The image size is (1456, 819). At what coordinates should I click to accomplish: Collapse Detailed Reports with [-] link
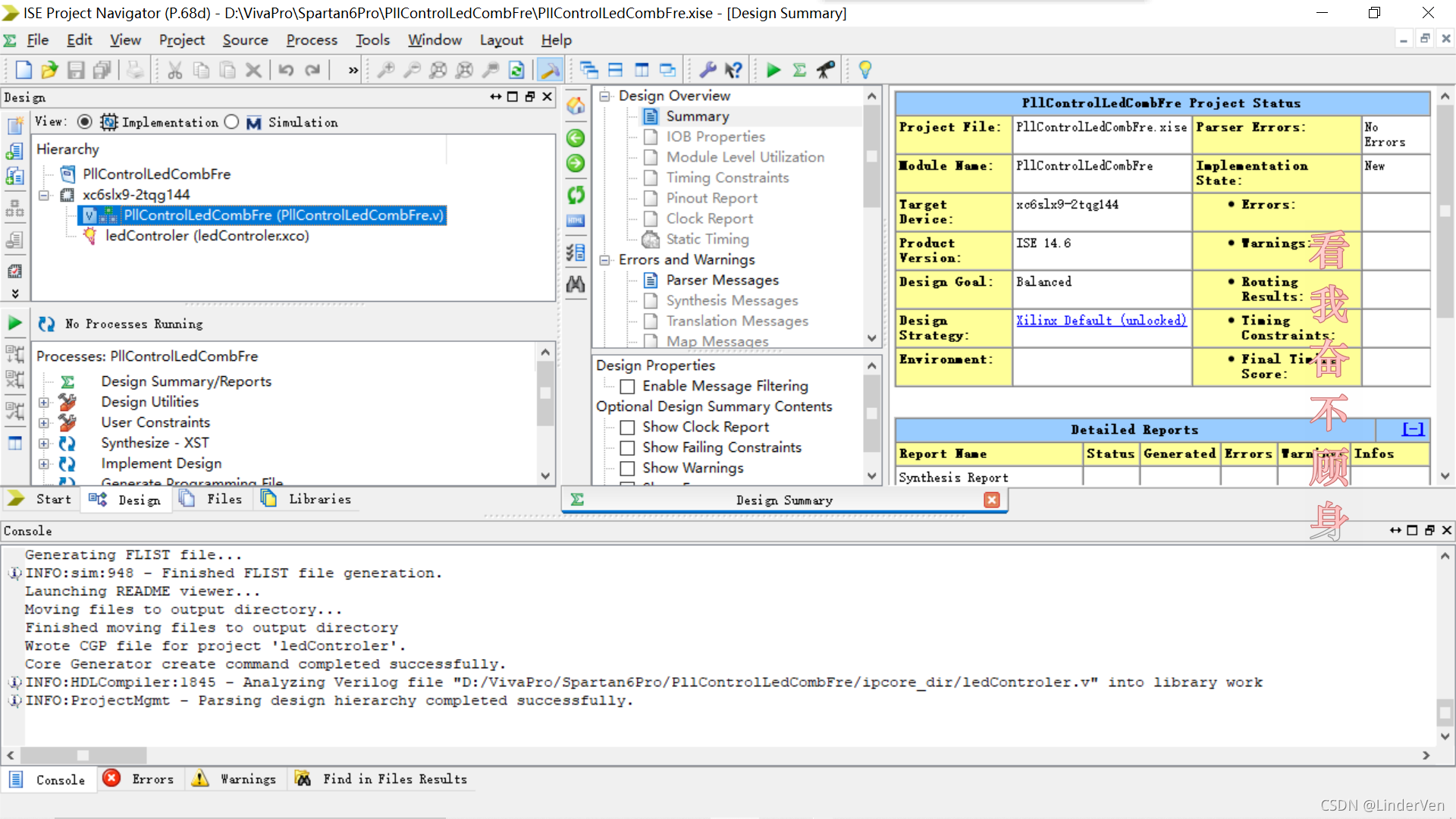[x=1413, y=430]
